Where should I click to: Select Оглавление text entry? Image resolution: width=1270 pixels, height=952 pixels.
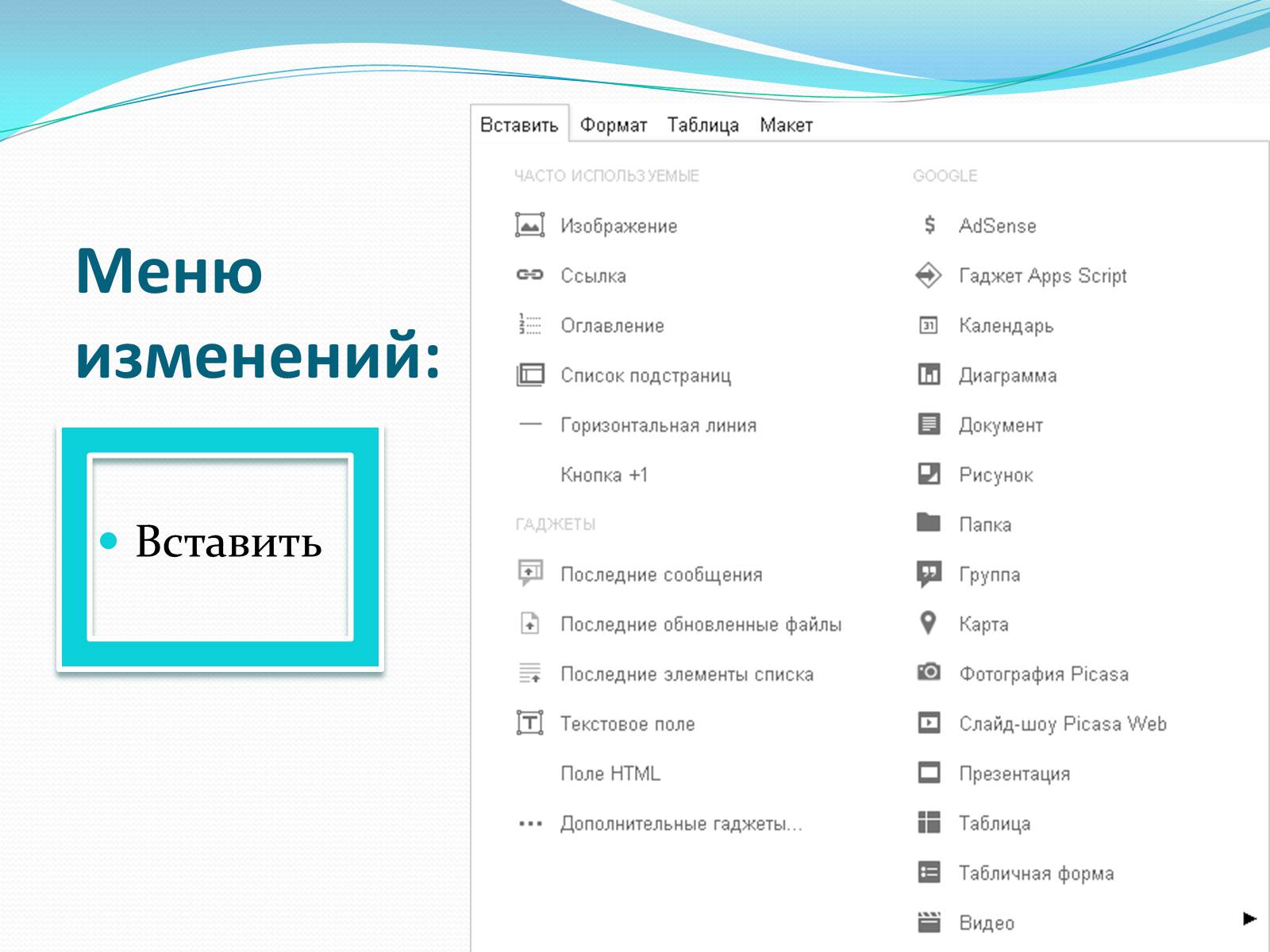point(613,325)
